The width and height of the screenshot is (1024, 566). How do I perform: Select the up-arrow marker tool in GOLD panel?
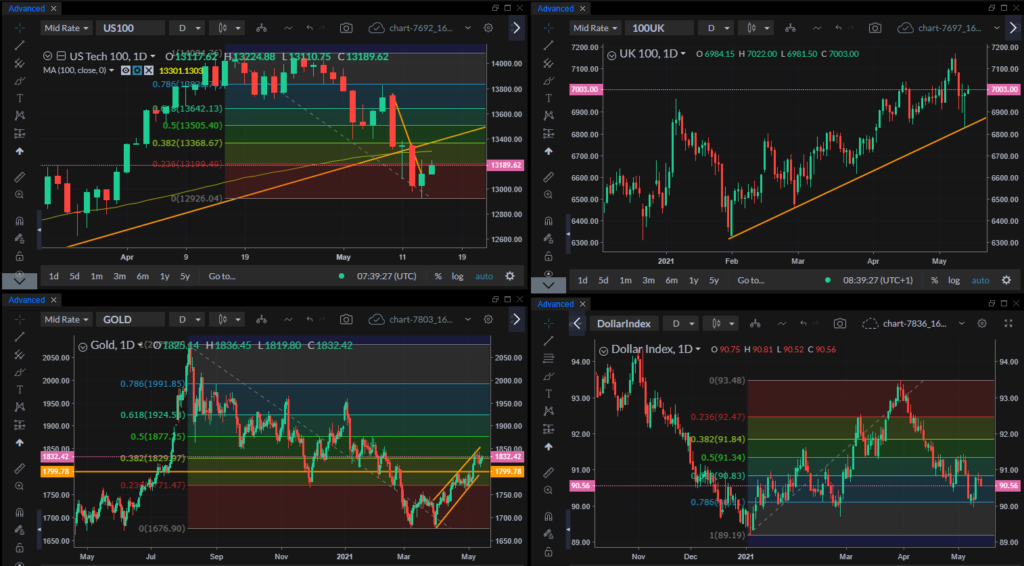click(x=20, y=442)
